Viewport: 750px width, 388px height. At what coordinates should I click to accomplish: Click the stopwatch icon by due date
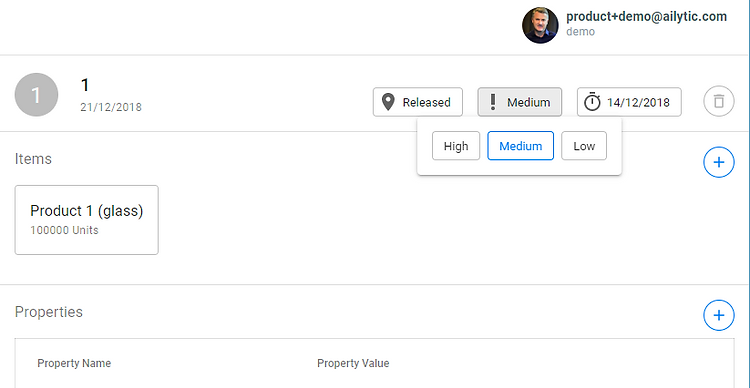(592, 102)
